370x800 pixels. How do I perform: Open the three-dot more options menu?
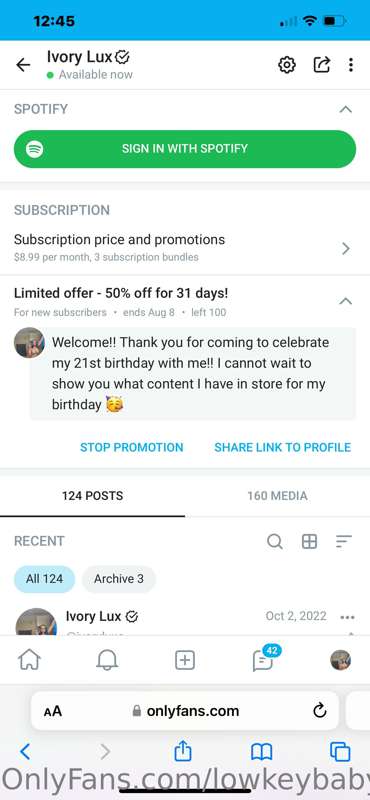click(x=351, y=65)
